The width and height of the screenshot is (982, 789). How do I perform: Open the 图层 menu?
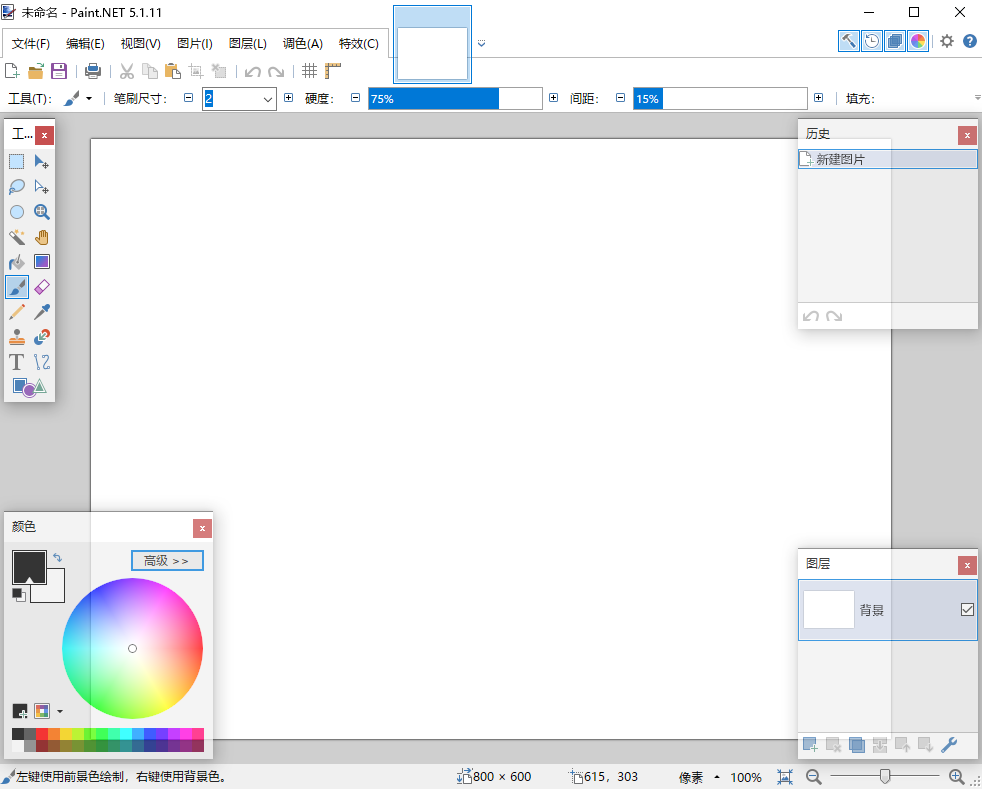pyautogui.click(x=246, y=44)
